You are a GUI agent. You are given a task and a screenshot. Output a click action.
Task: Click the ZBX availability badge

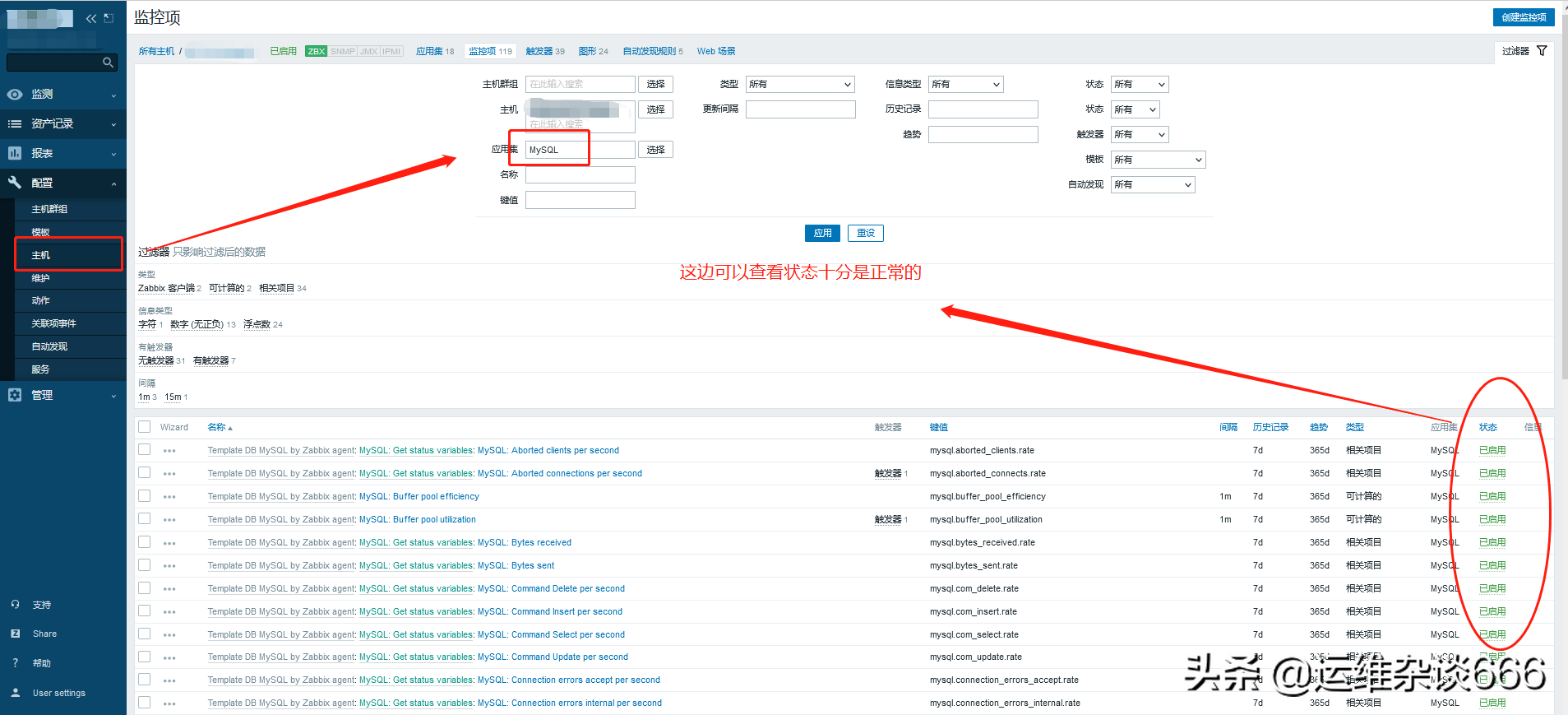point(317,51)
